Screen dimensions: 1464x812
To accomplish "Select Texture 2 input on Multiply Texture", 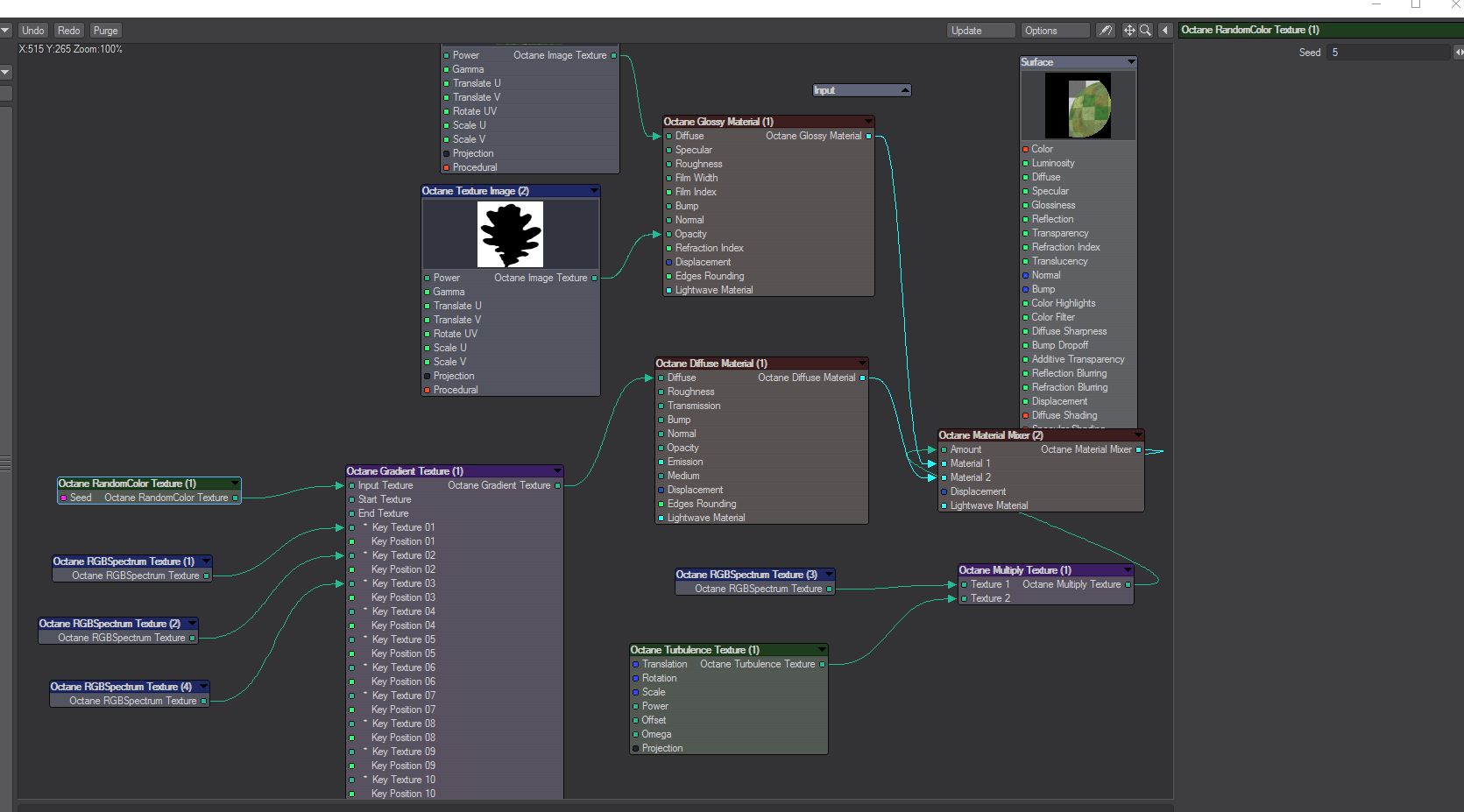I will pos(989,598).
